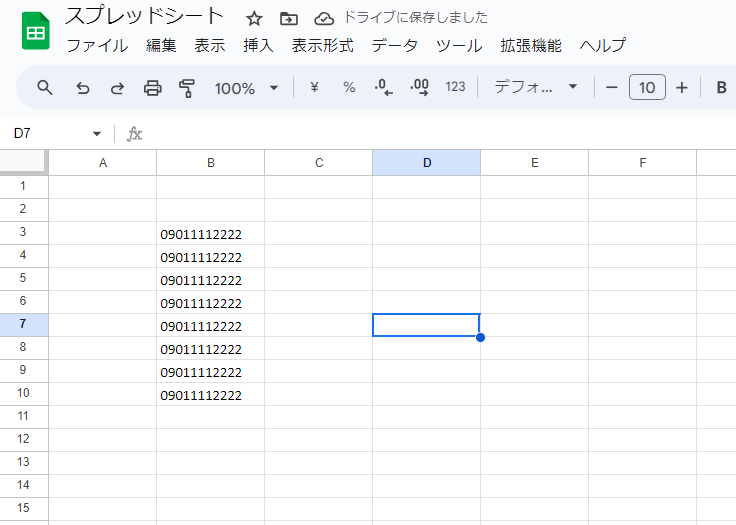The height and width of the screenshot is (525, 736).
Task: Open the 拡張機能 menu
Action: [x=530, y=46]
